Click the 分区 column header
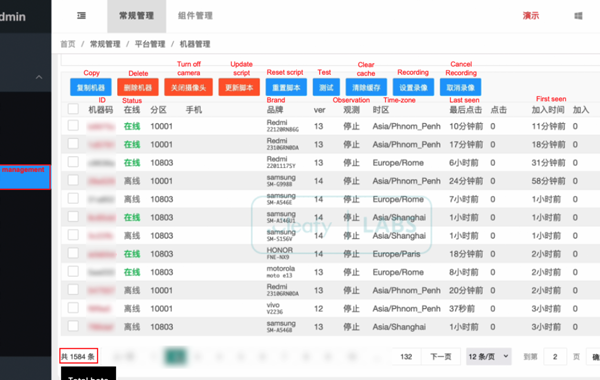Screen dimensions: 600x380 [x=158, y=110]
